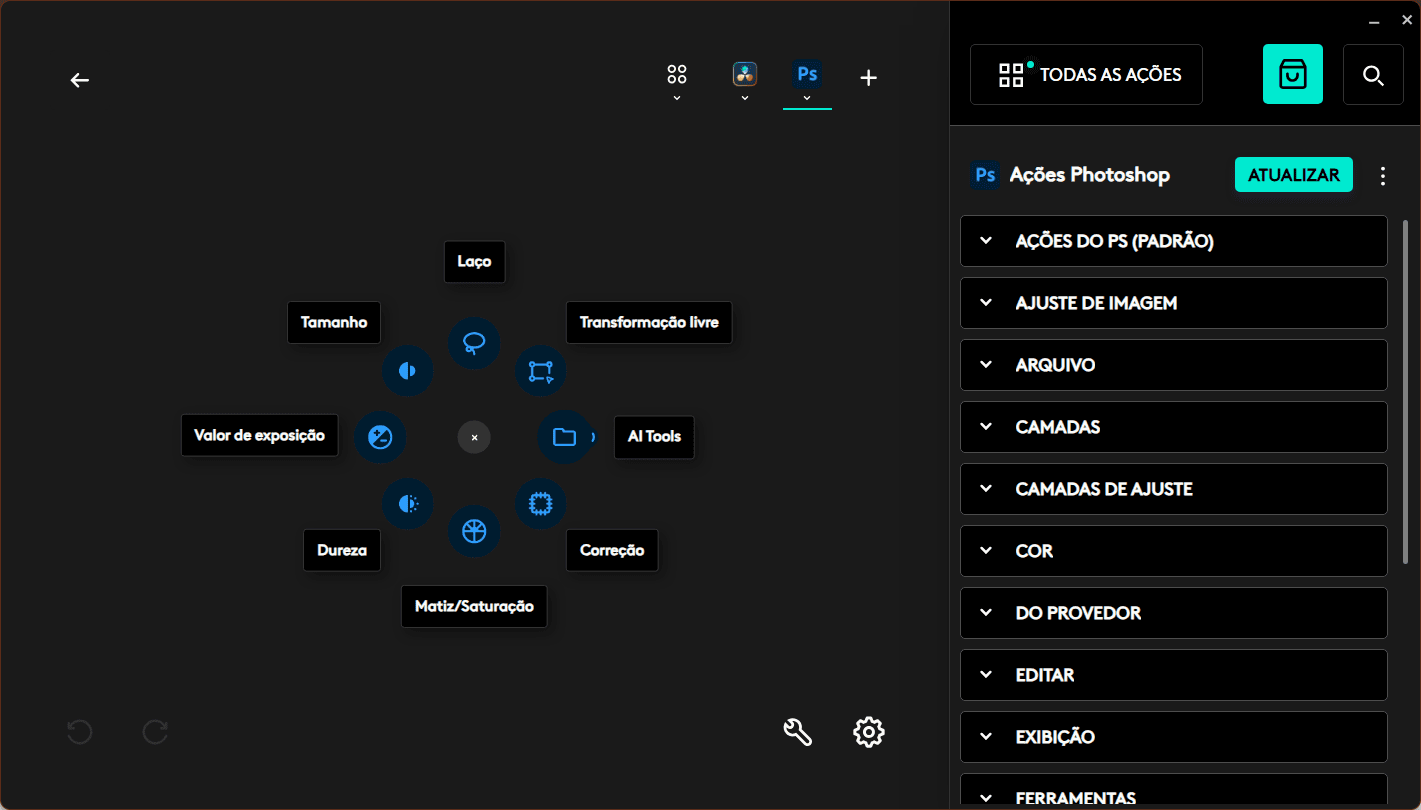
Task: Select the Correção patch icon
Action: pos(541,504)
